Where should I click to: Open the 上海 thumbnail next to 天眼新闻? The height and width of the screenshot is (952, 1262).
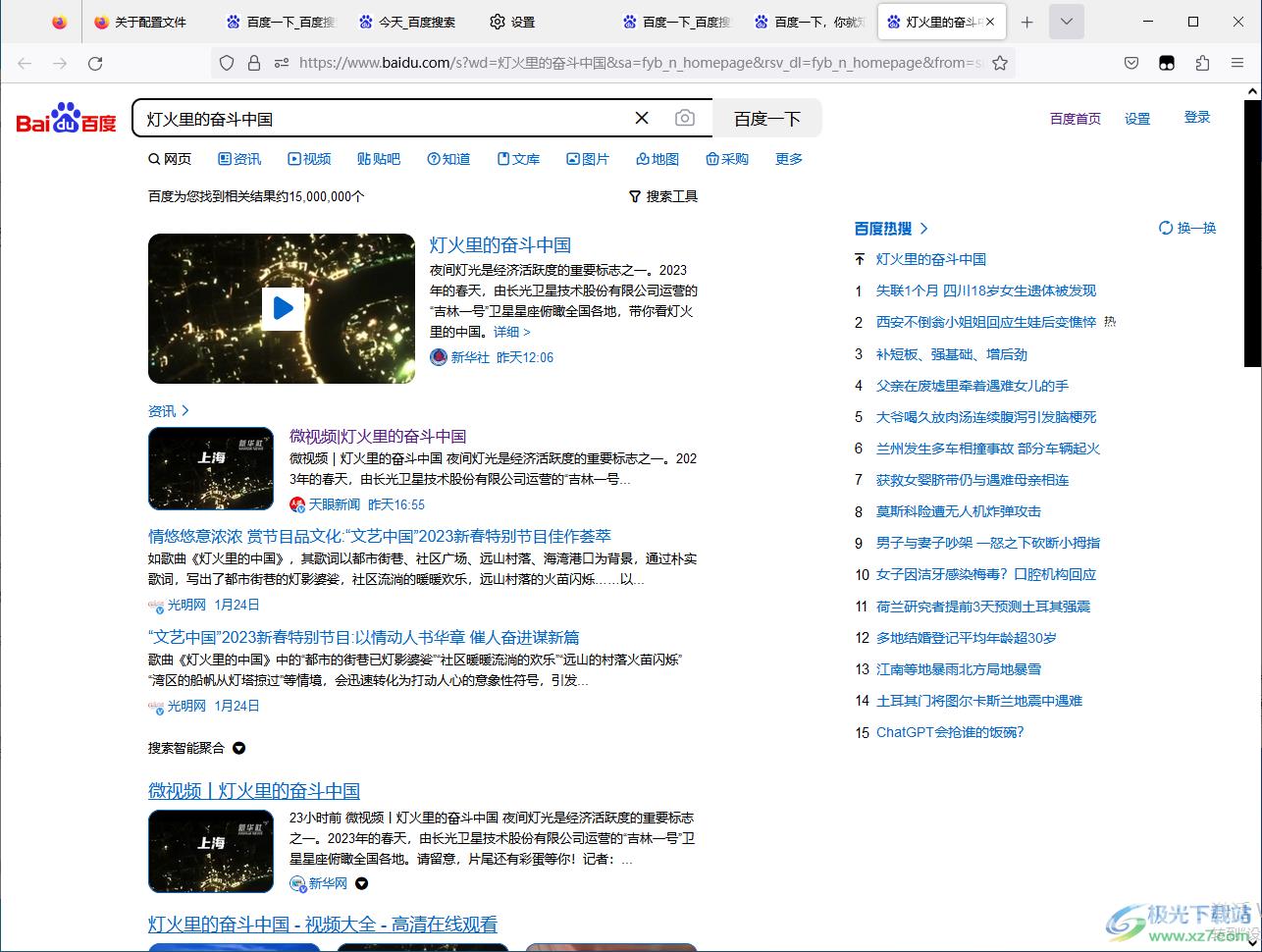[211, 468]
